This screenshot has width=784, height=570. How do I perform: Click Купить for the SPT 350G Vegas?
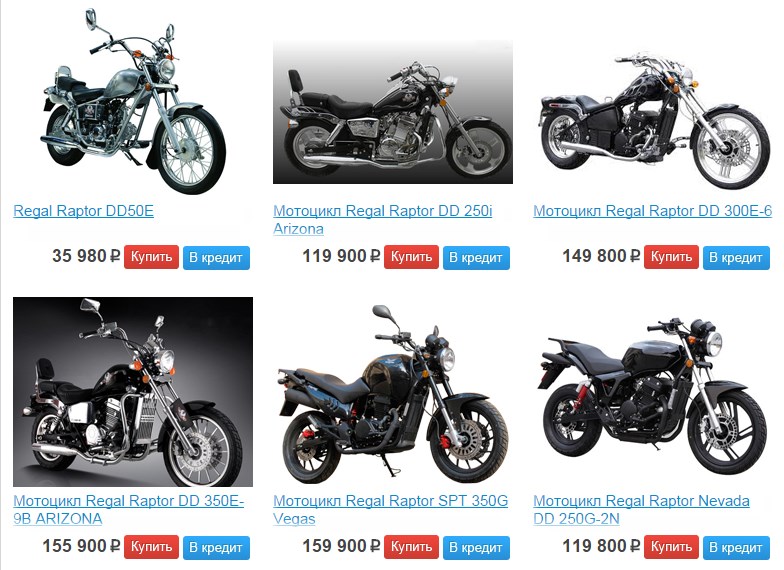[x=412, y=547]
